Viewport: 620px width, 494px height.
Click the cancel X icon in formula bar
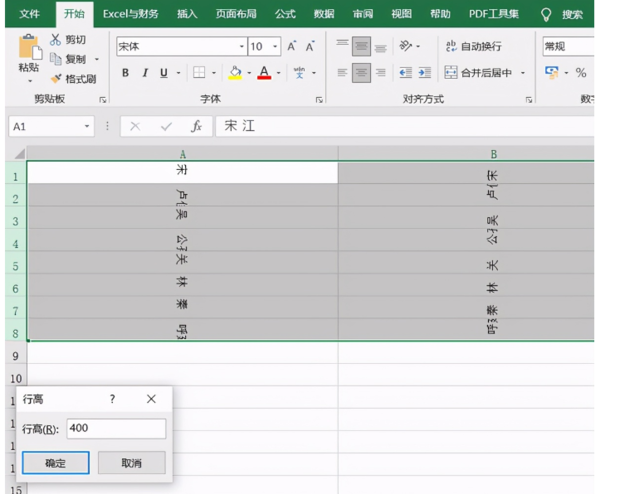[x=135, y=127]
